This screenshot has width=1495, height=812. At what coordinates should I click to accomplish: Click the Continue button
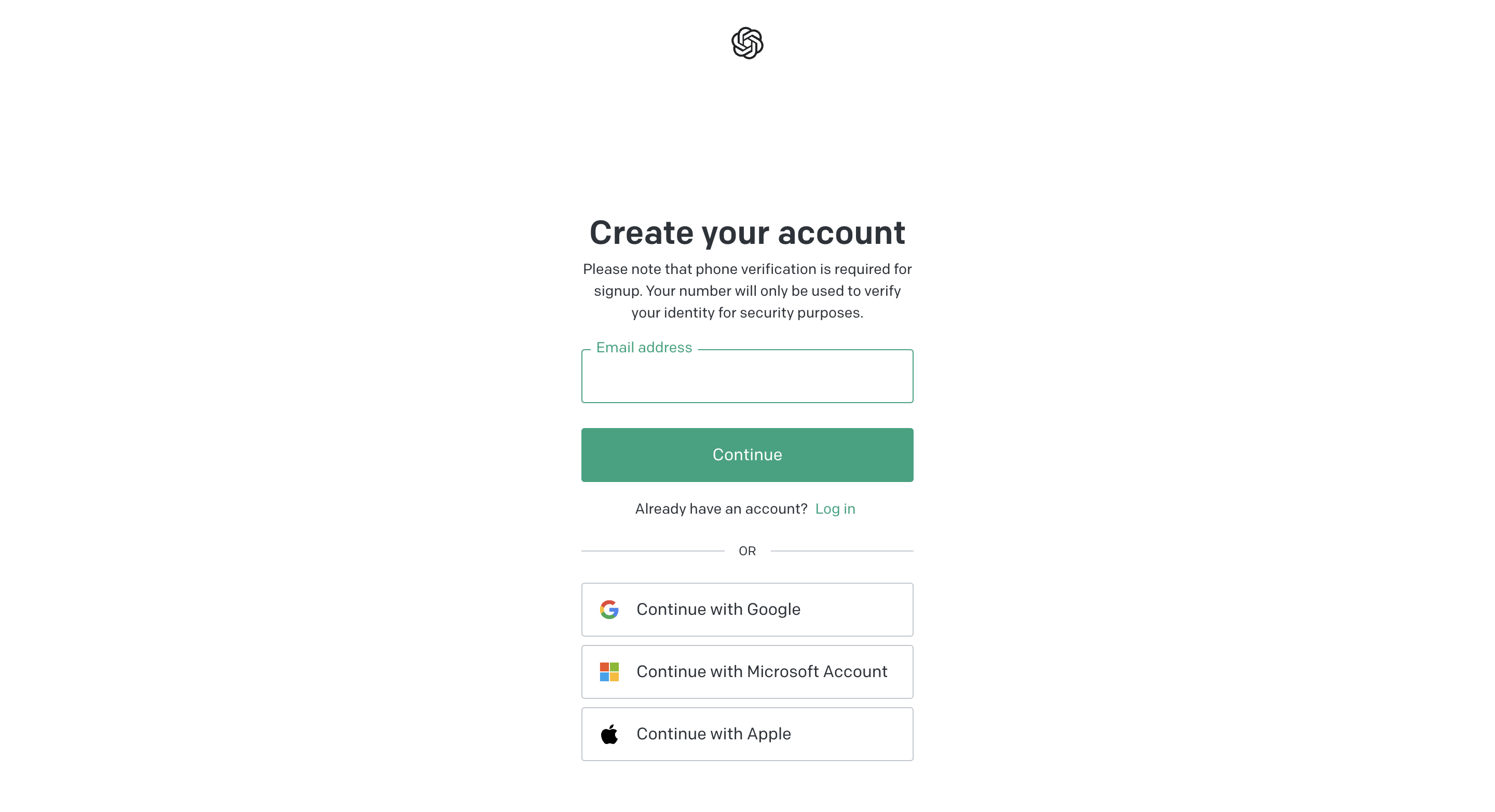[747, 455]
